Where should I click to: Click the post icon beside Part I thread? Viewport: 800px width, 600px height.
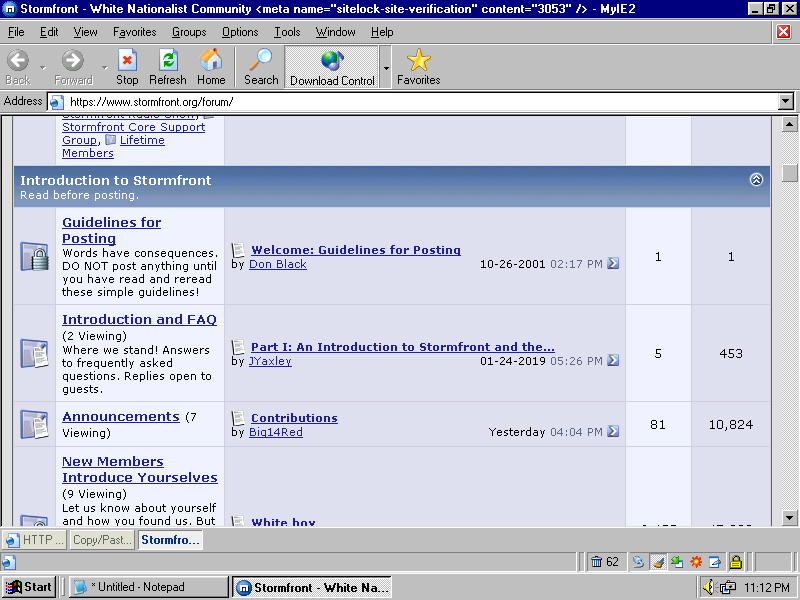(x=238, y=346)
